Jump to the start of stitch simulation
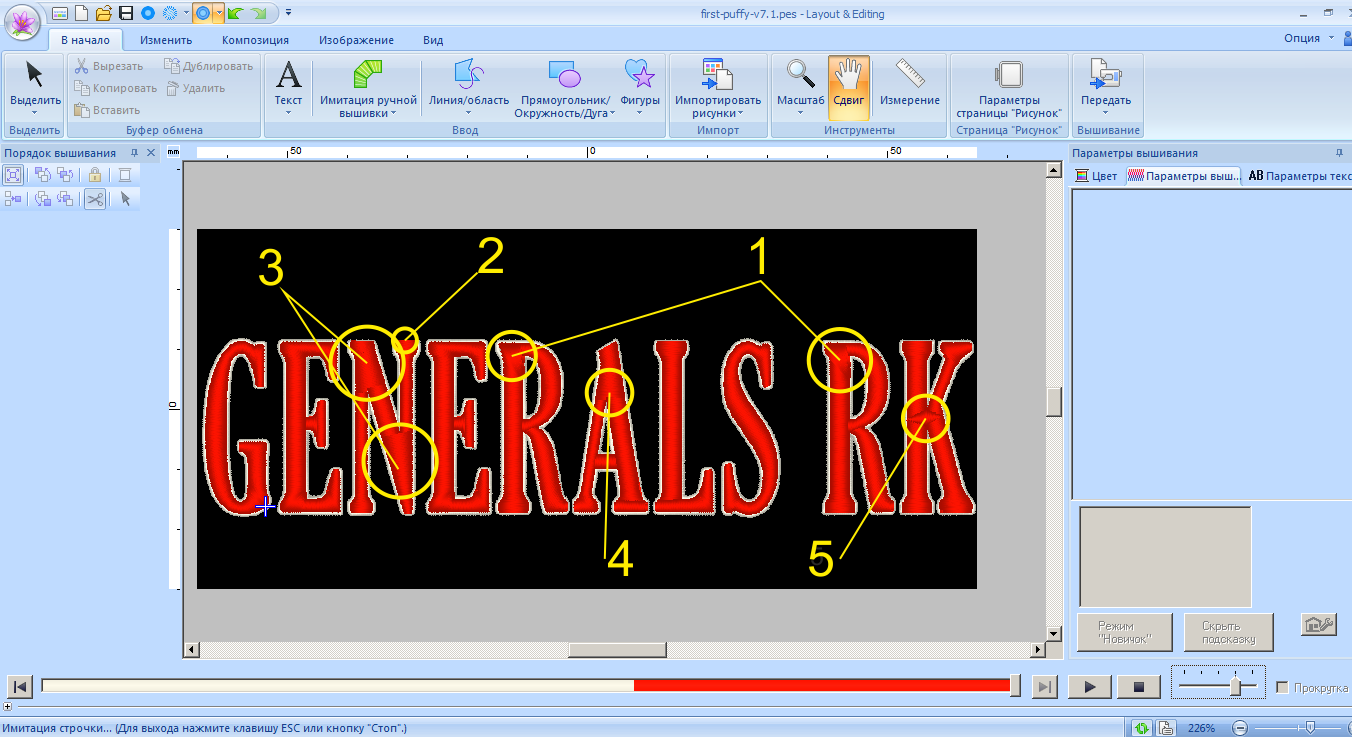The height and width of the screenshot is (737, 1352). pos(19,687)
